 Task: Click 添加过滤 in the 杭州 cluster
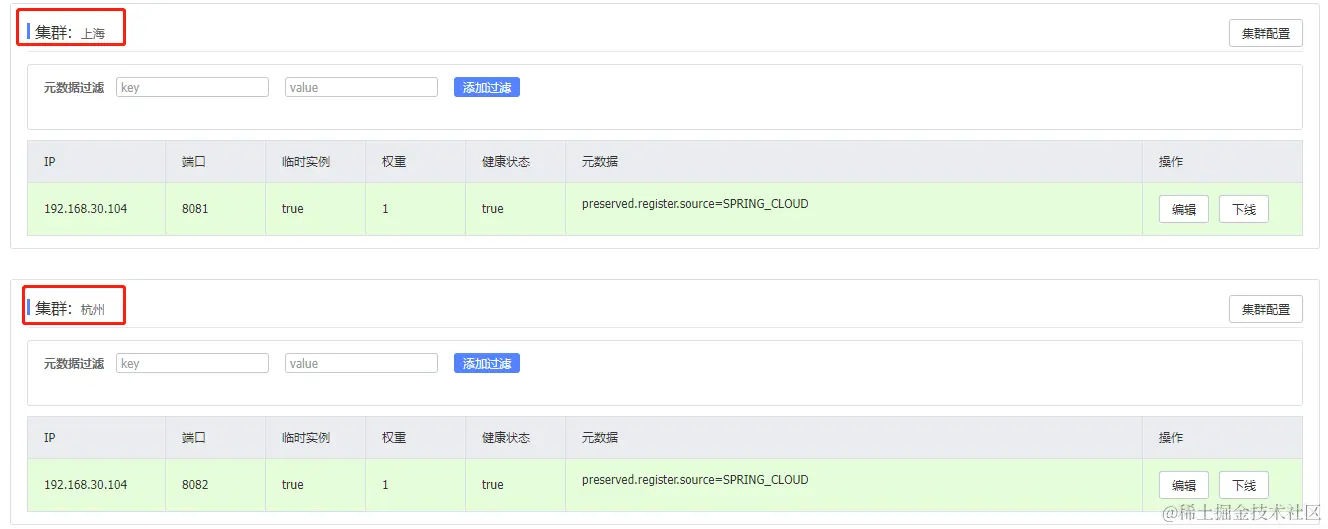[487, 363]
